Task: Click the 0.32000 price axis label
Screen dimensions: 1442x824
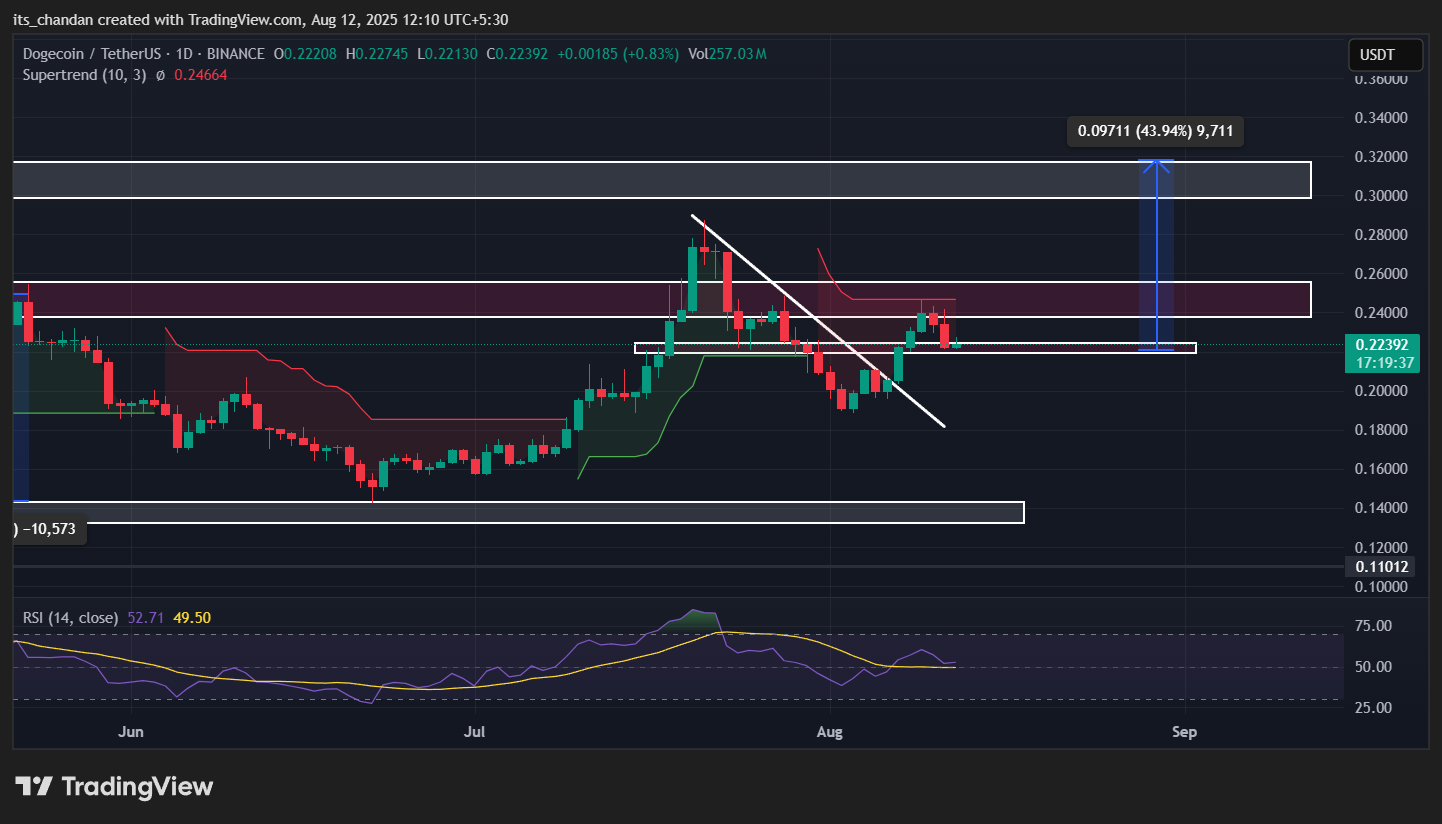Action: click(1381, 157)
